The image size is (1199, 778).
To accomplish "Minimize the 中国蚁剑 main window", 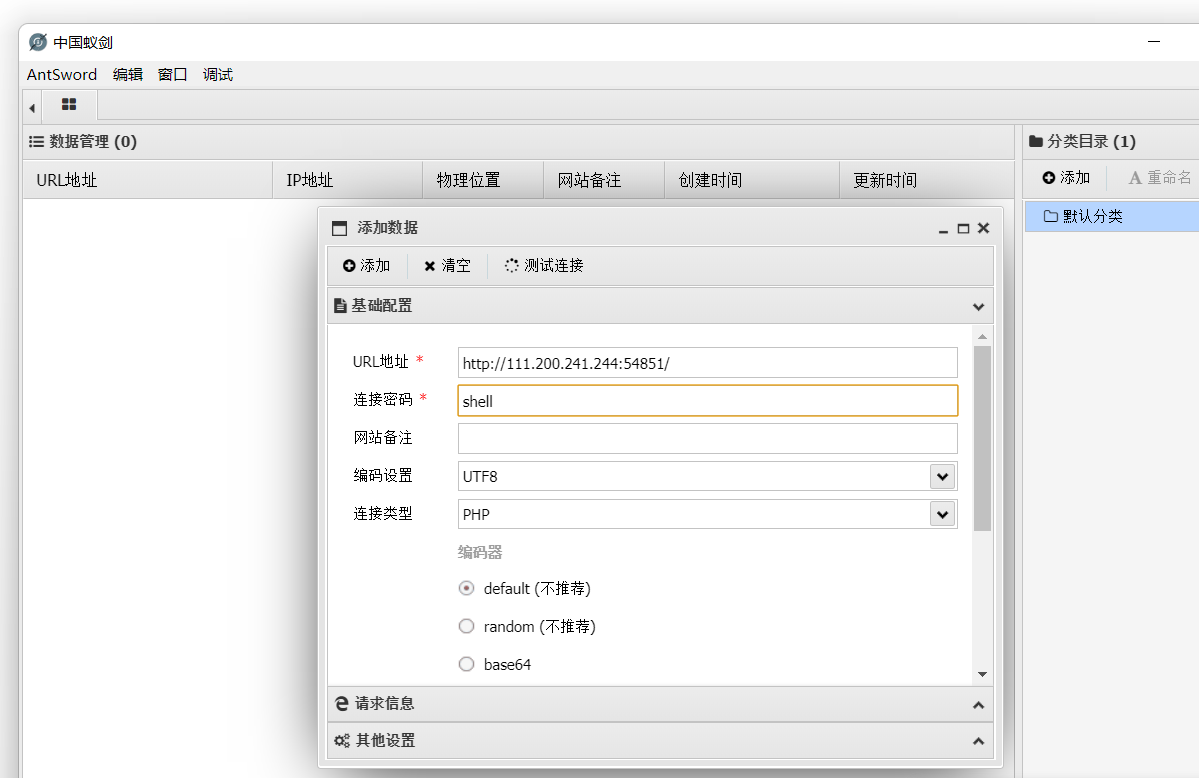I will (x=1154, y=41).
